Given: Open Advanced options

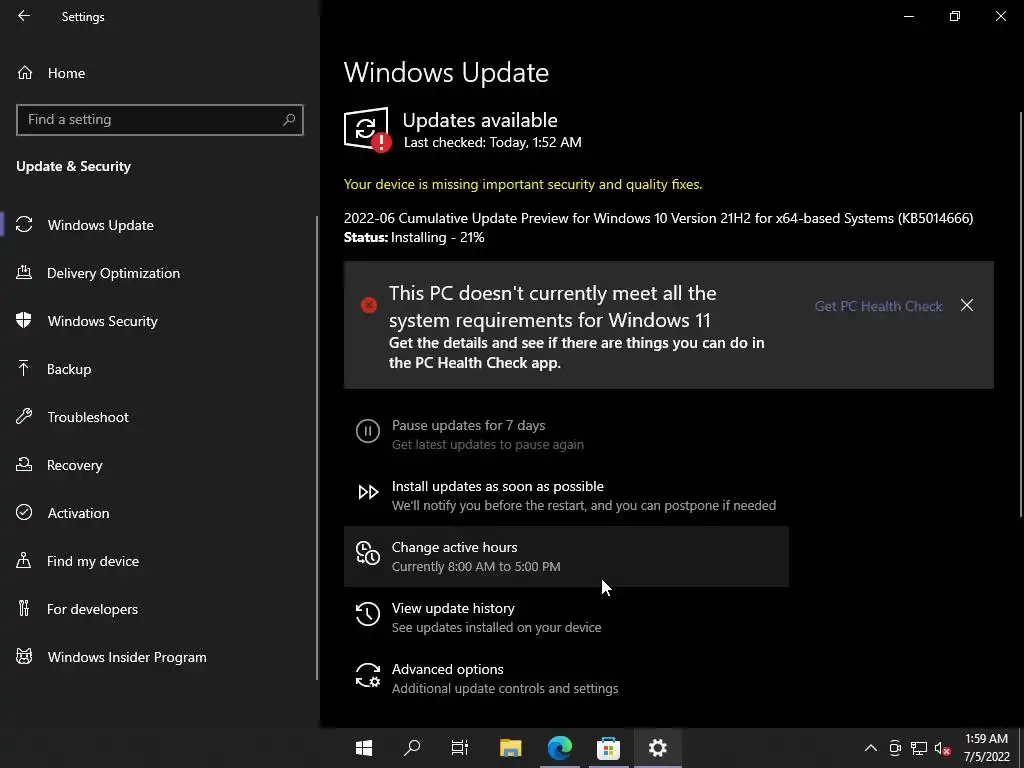Looking at the screenshot, I should 566,678.
